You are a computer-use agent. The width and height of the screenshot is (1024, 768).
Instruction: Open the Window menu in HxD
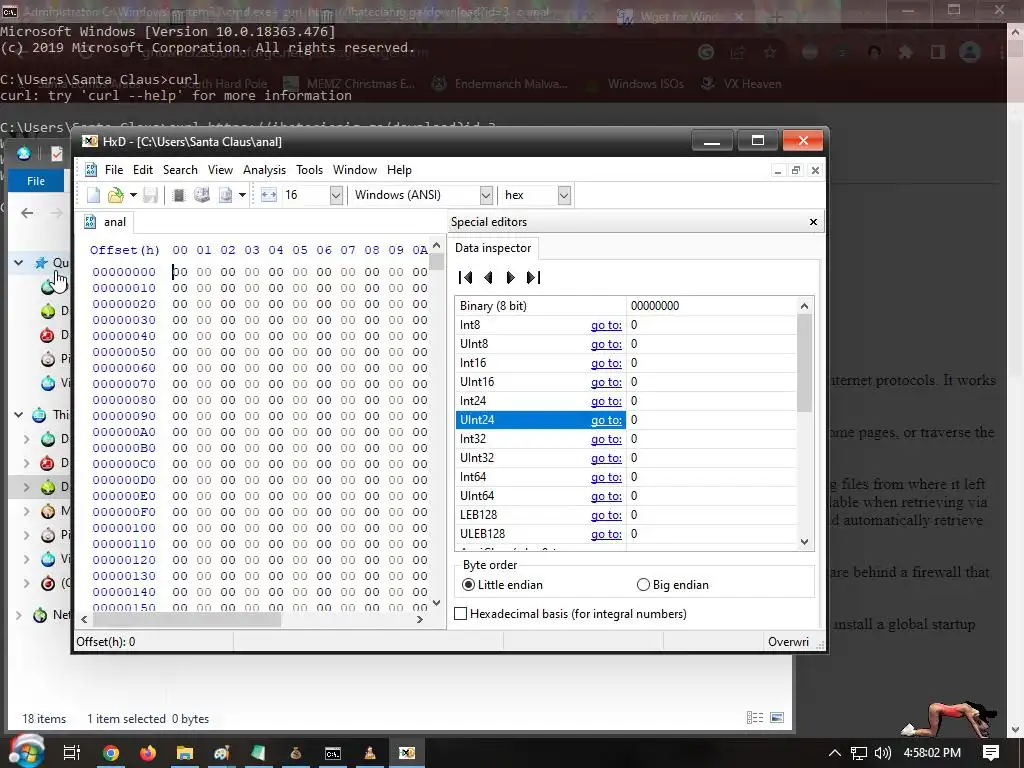(355, 170)
